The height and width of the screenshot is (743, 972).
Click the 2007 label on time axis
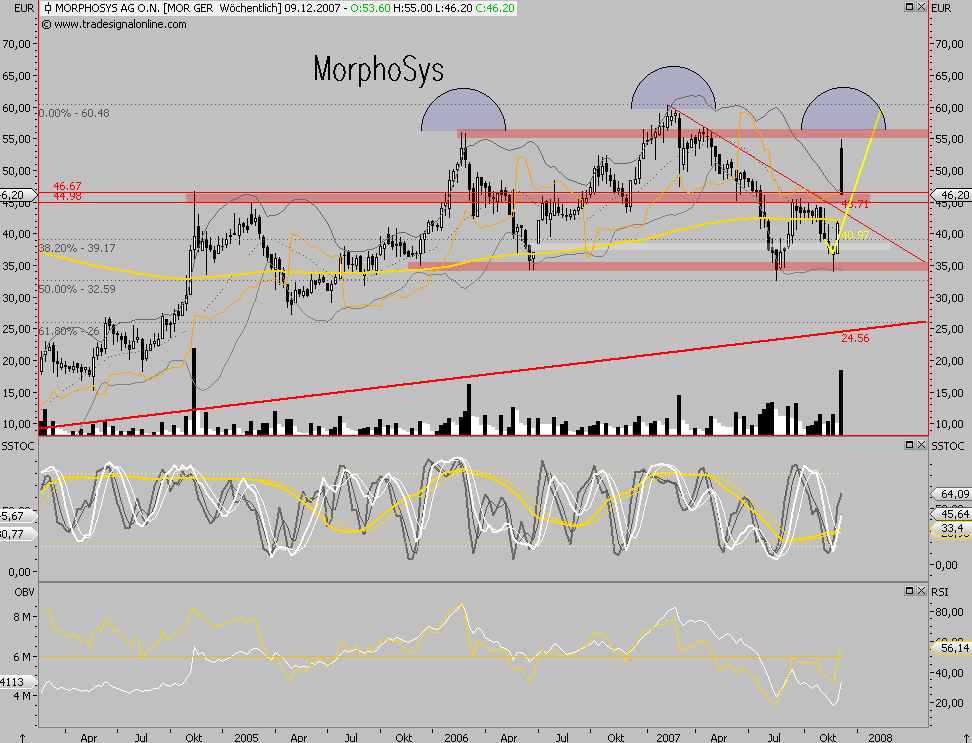pyautogui.click(x=668, y=737)
